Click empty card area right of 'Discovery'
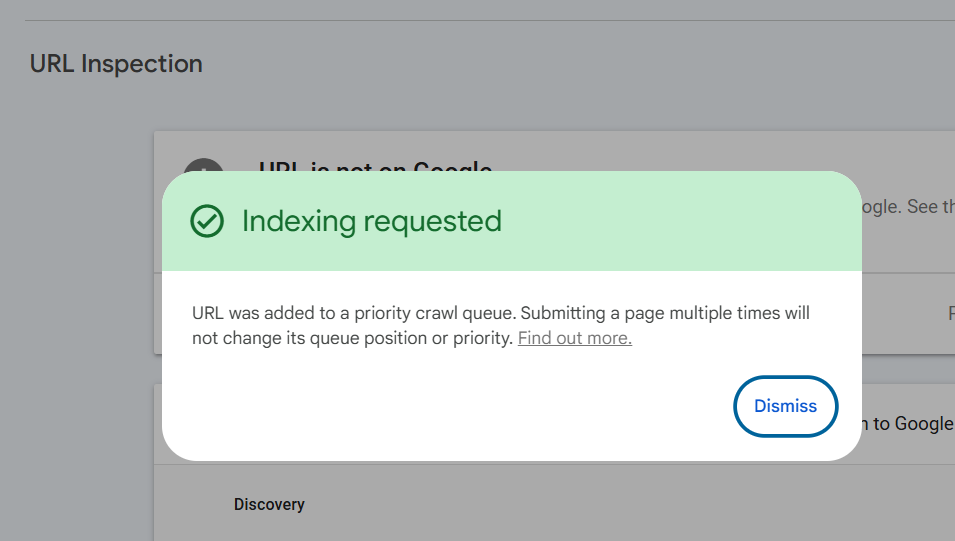 600,504
